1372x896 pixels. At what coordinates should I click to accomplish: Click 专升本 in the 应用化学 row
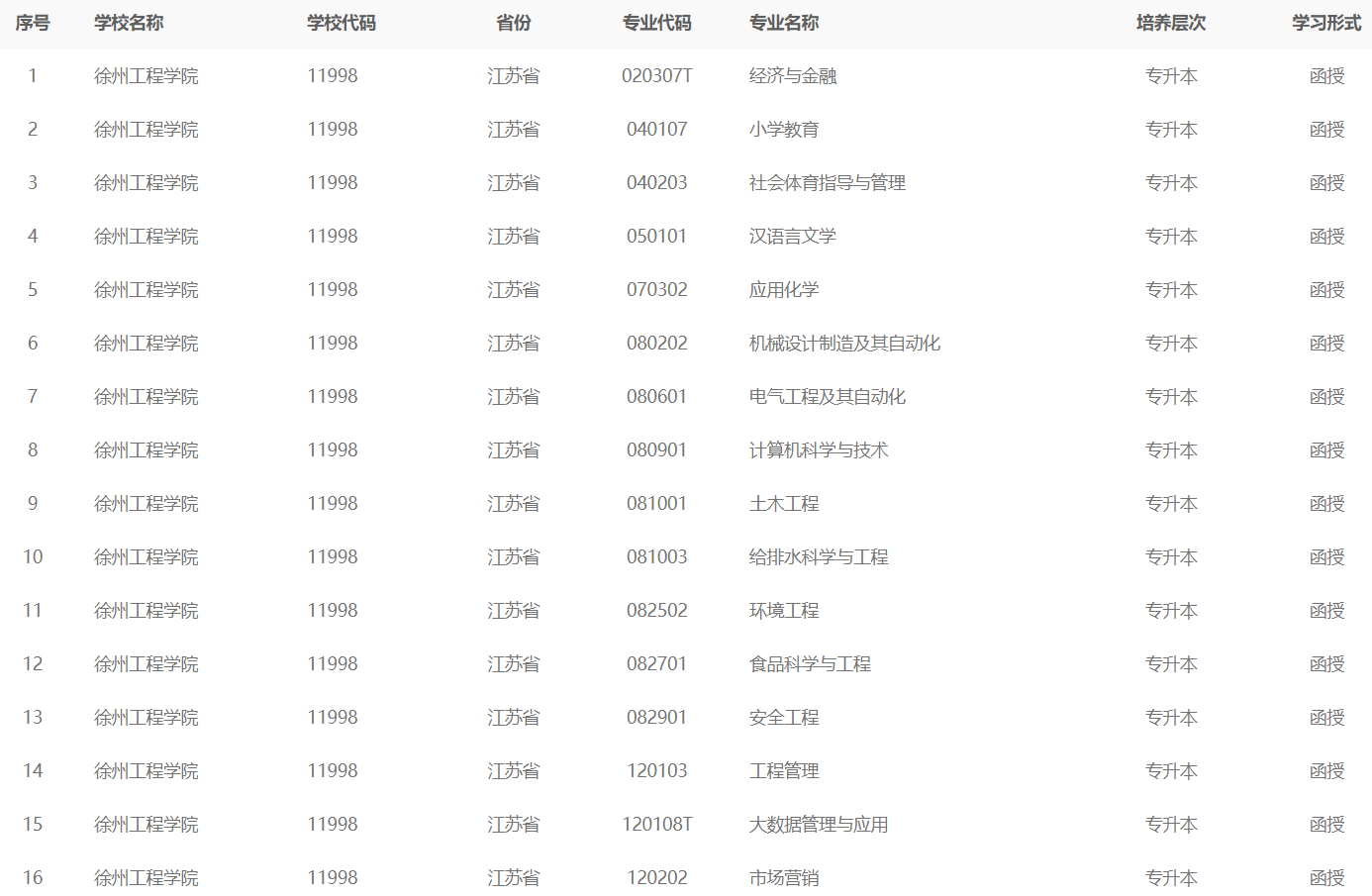[x=1171, y=290]
